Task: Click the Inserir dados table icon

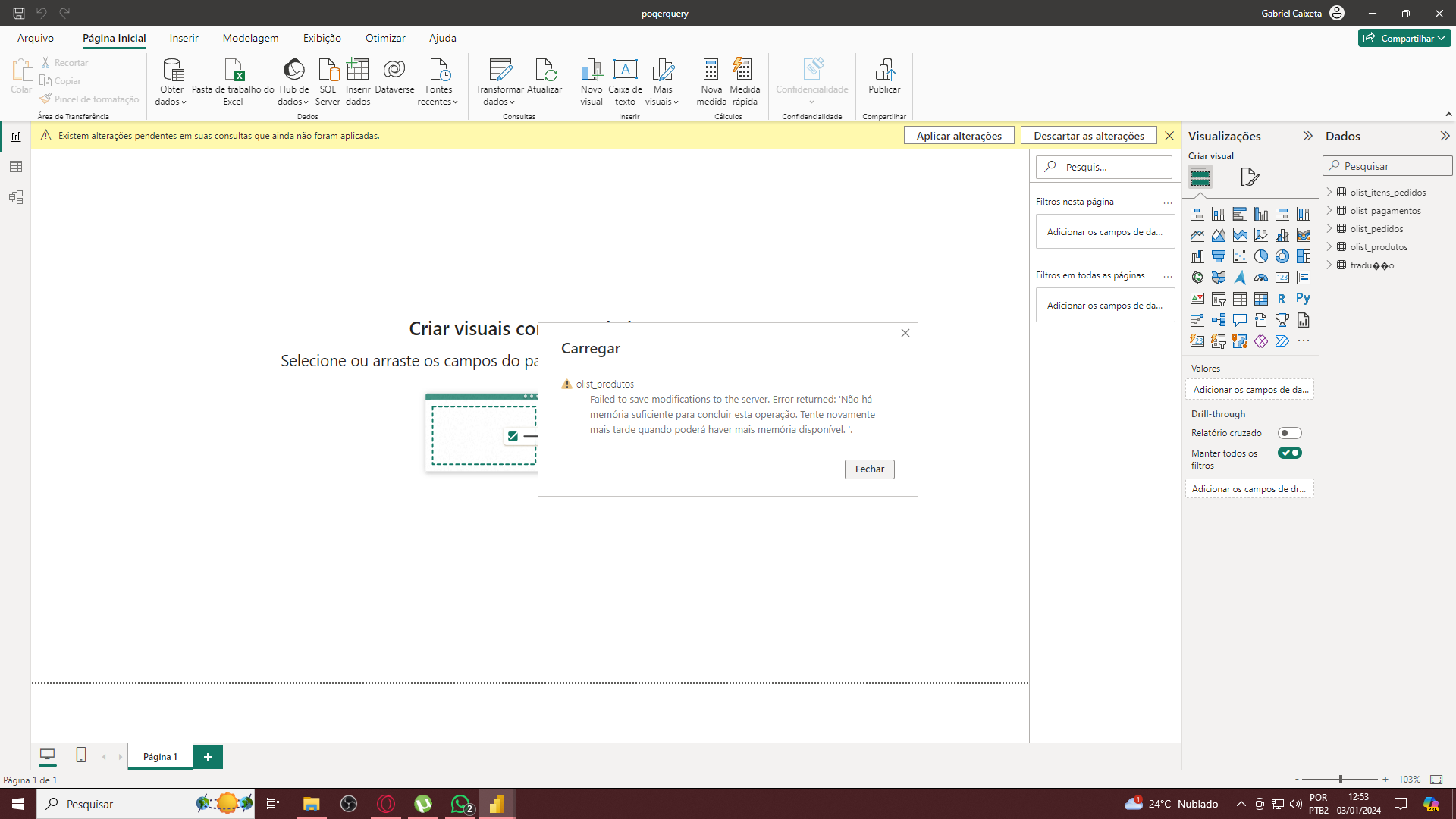Action: coord(358,70)
